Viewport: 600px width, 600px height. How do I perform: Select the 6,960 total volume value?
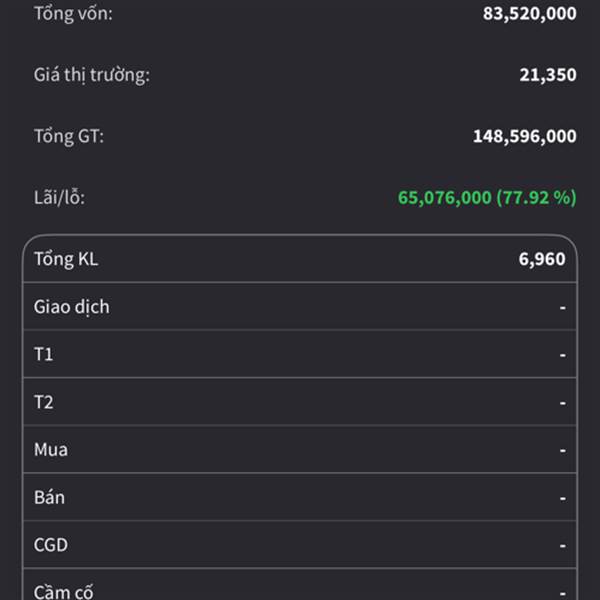point(541,259)
